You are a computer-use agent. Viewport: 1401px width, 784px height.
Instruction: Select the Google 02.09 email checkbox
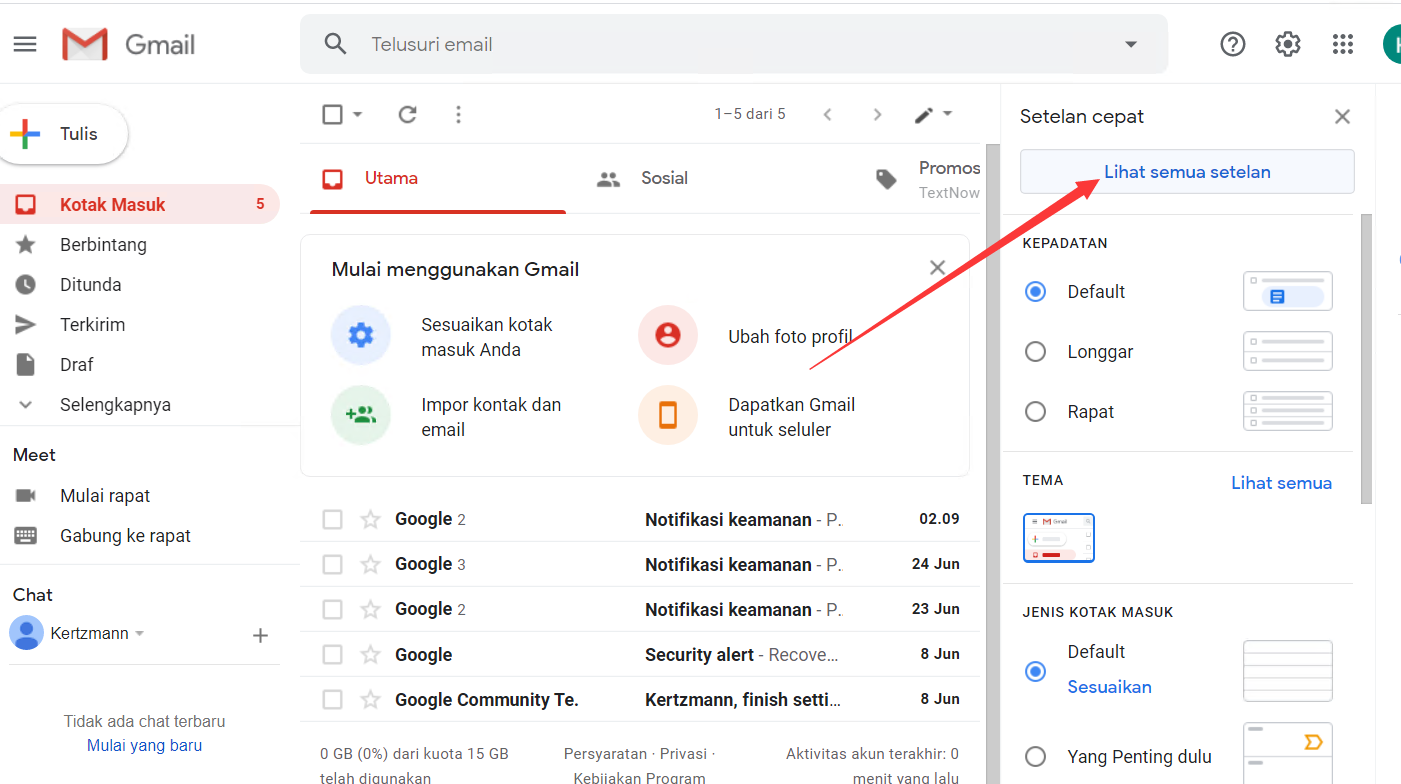click(333, 519)
